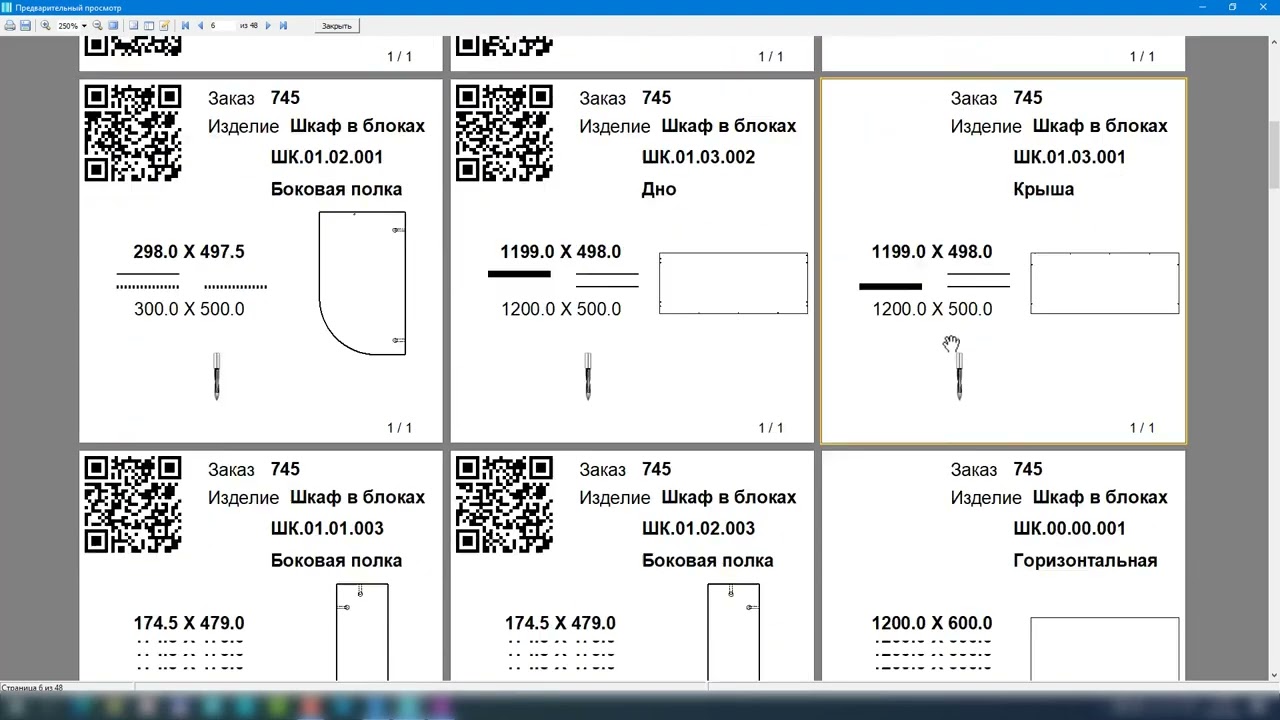Click the rectangle drawing on Крыша label
This screenshot has width=1280, height=720.
[1104, 283]
